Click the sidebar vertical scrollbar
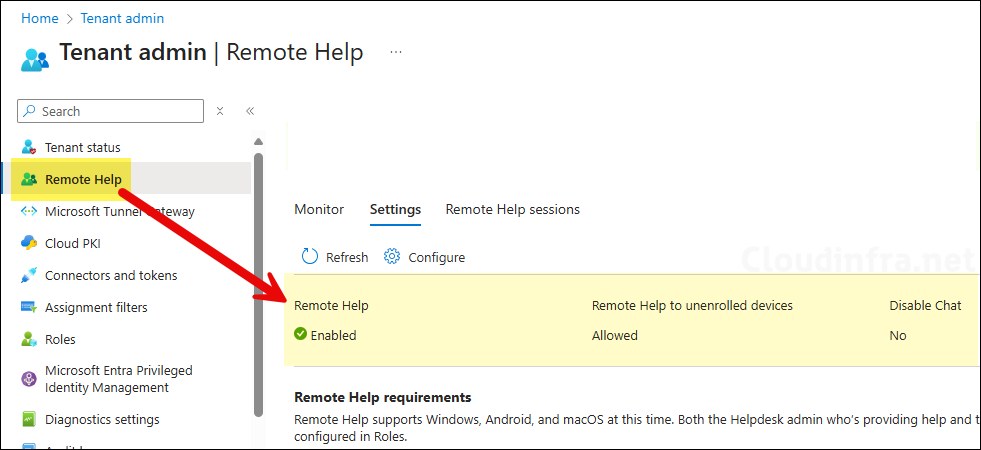The width and height of the screenshot is (981, 450). click(x=258, y=280)
